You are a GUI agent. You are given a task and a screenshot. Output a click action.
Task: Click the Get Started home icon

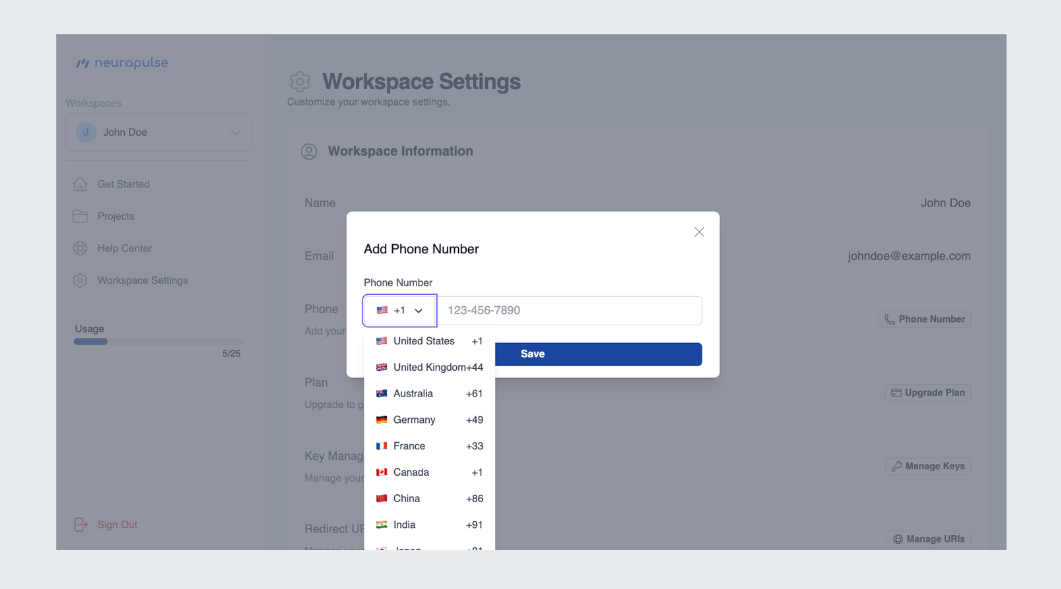tap(80, 183)
